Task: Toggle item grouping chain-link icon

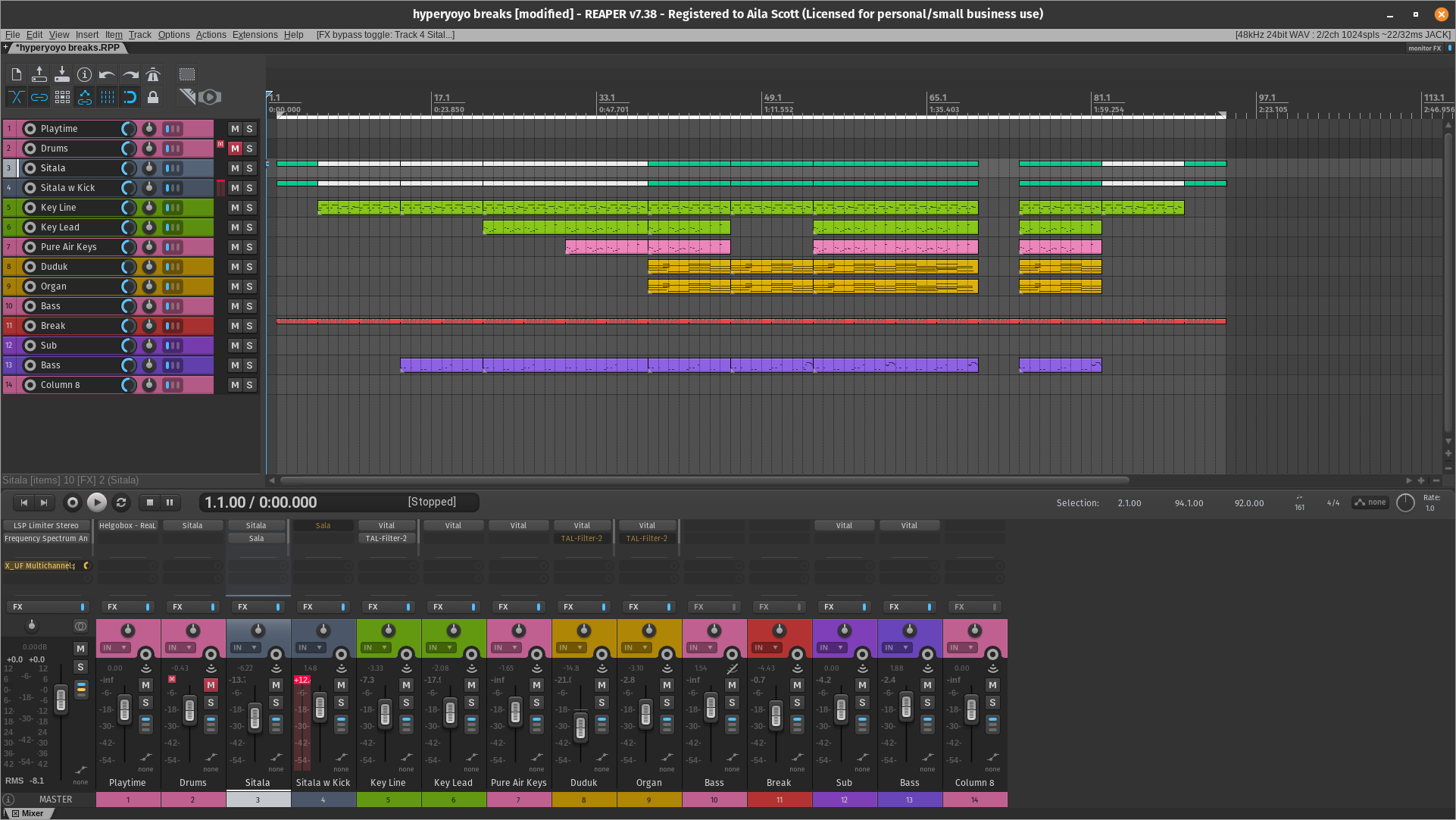Action: coord(39,97)
